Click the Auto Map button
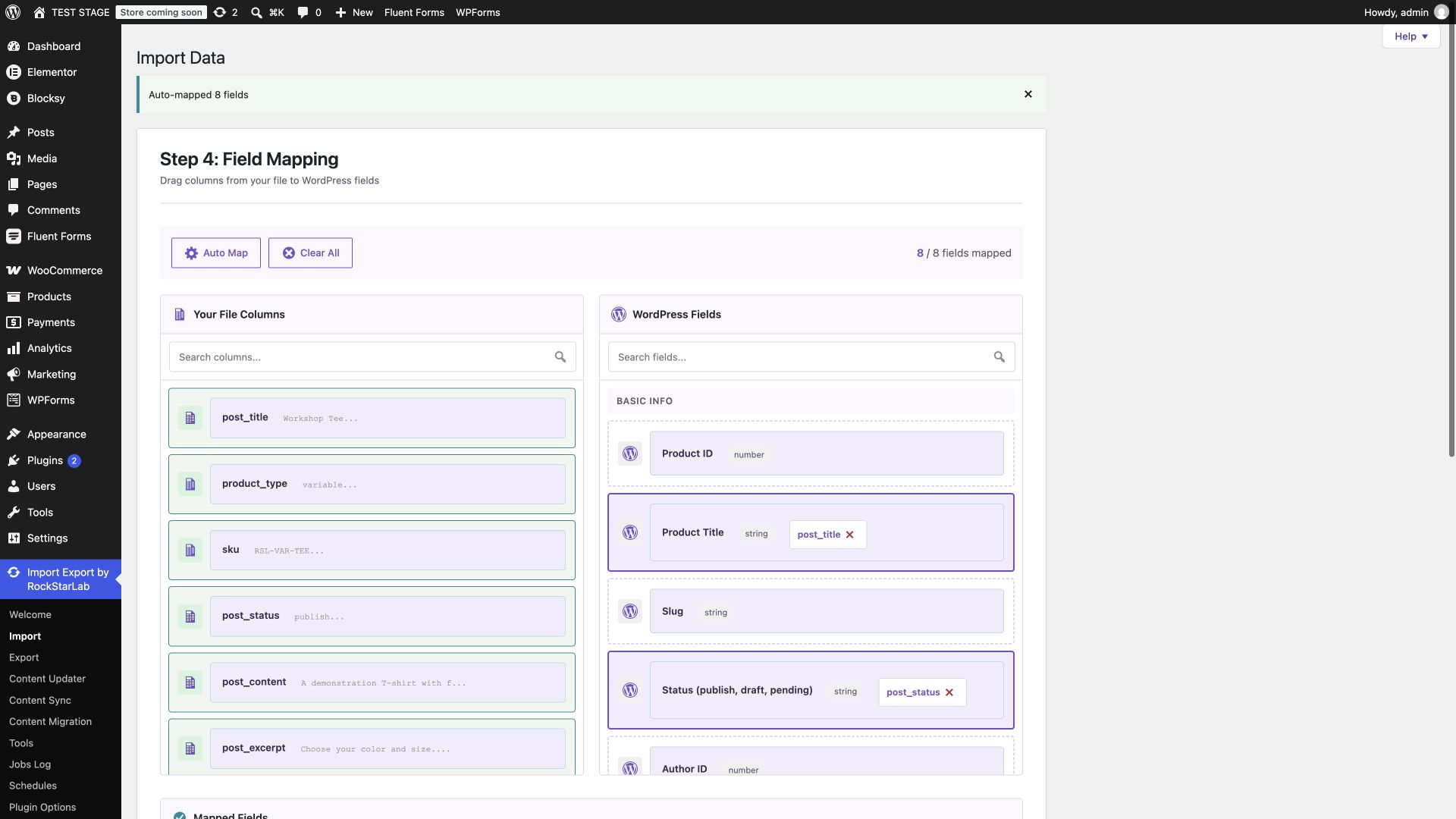Viewport: 1456px width, 819px height. tap(216, 253)
